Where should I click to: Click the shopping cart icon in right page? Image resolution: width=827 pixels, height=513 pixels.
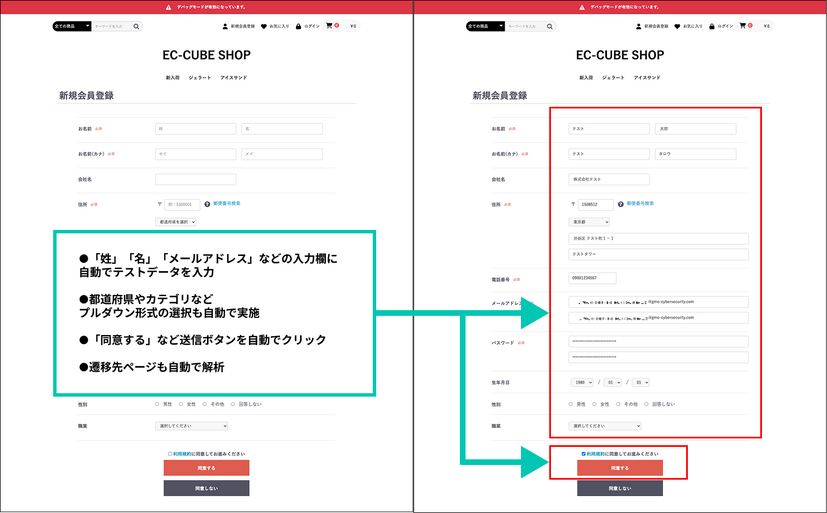tap(741, 26)
